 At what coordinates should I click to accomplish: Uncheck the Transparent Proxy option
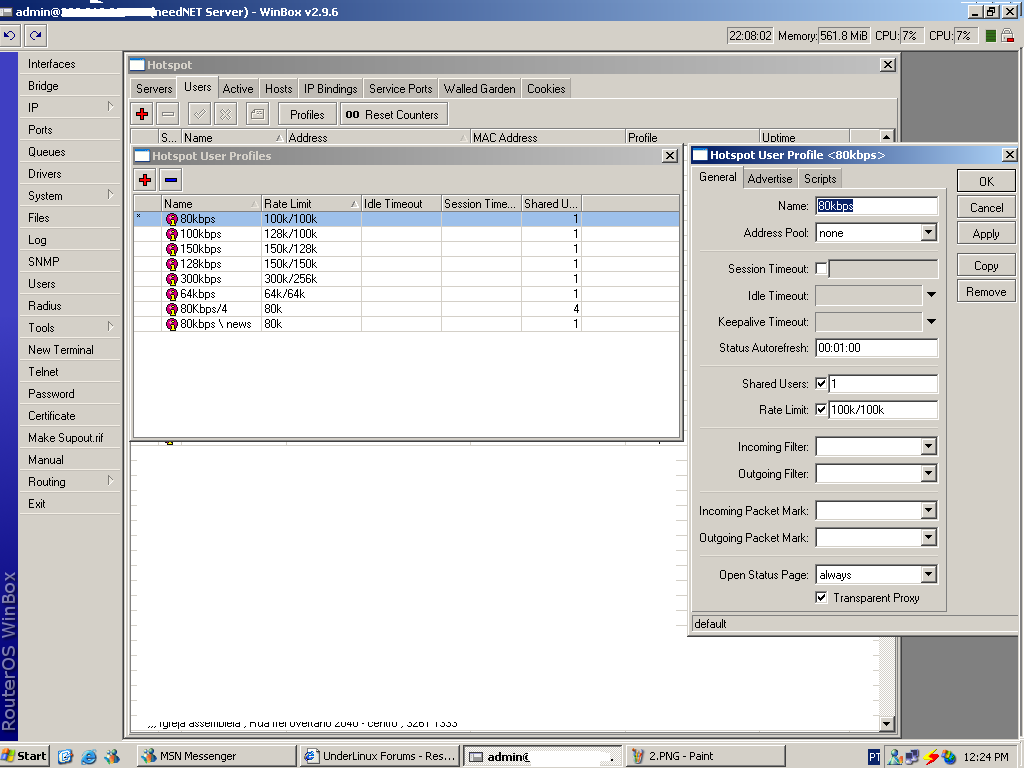[x=821, y=598]
